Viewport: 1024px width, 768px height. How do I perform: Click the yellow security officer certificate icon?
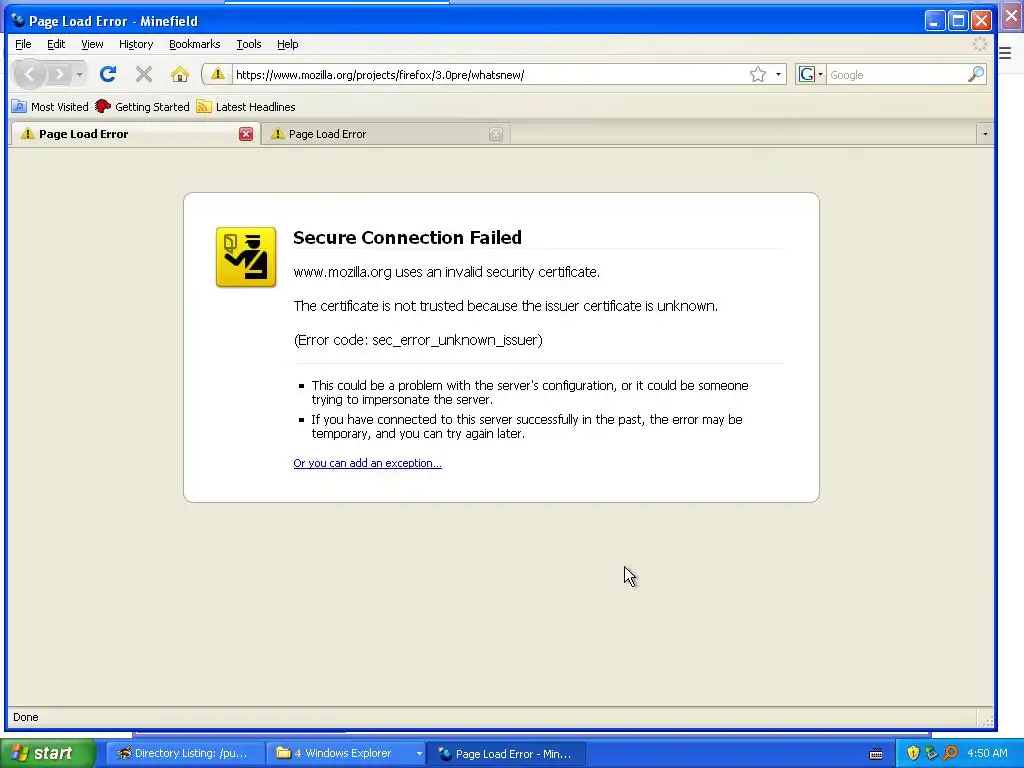(x=246, y=257)
